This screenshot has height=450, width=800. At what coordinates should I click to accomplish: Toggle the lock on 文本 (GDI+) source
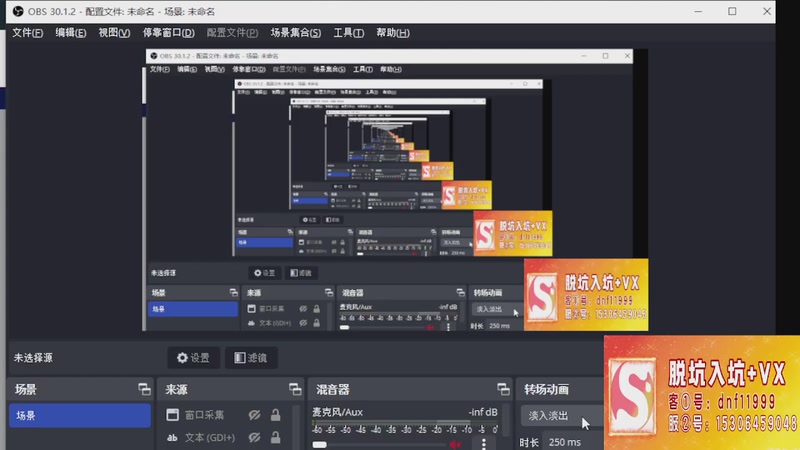(x=276, y=437)
